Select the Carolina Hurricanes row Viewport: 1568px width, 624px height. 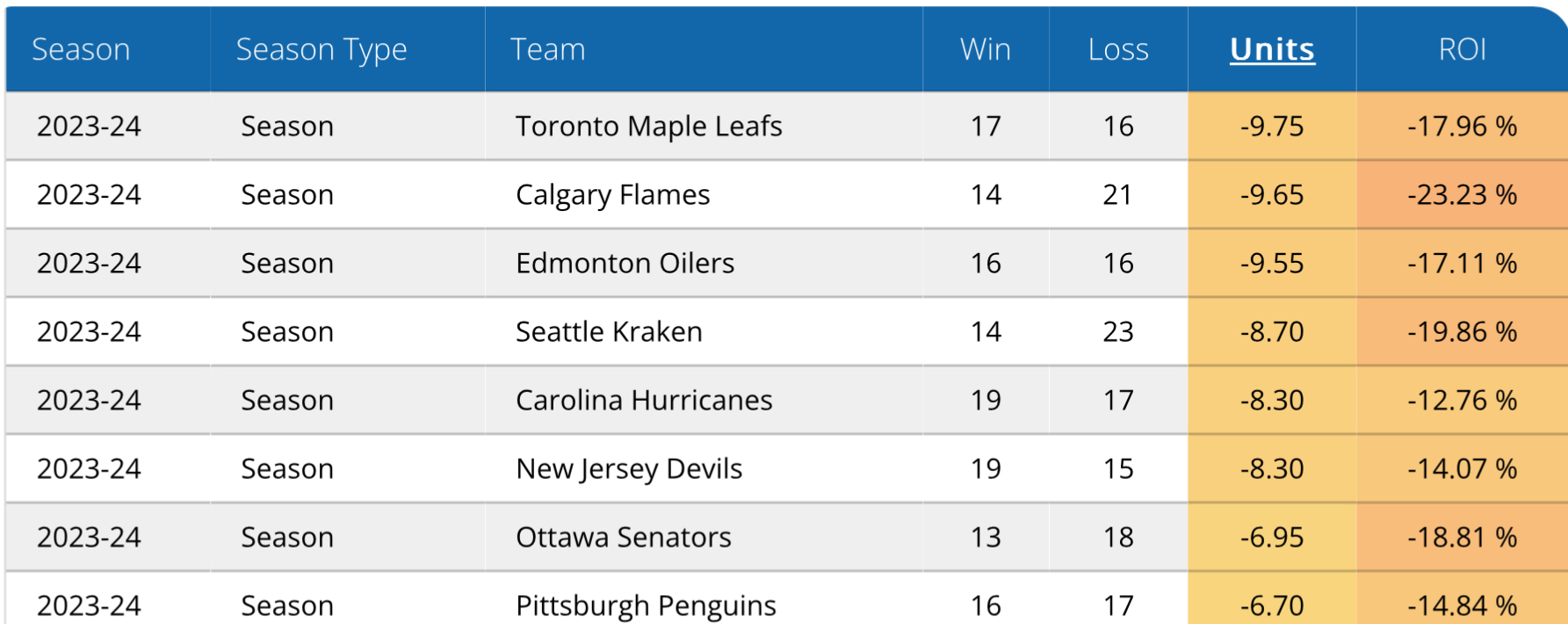click(x=644, y=401)
